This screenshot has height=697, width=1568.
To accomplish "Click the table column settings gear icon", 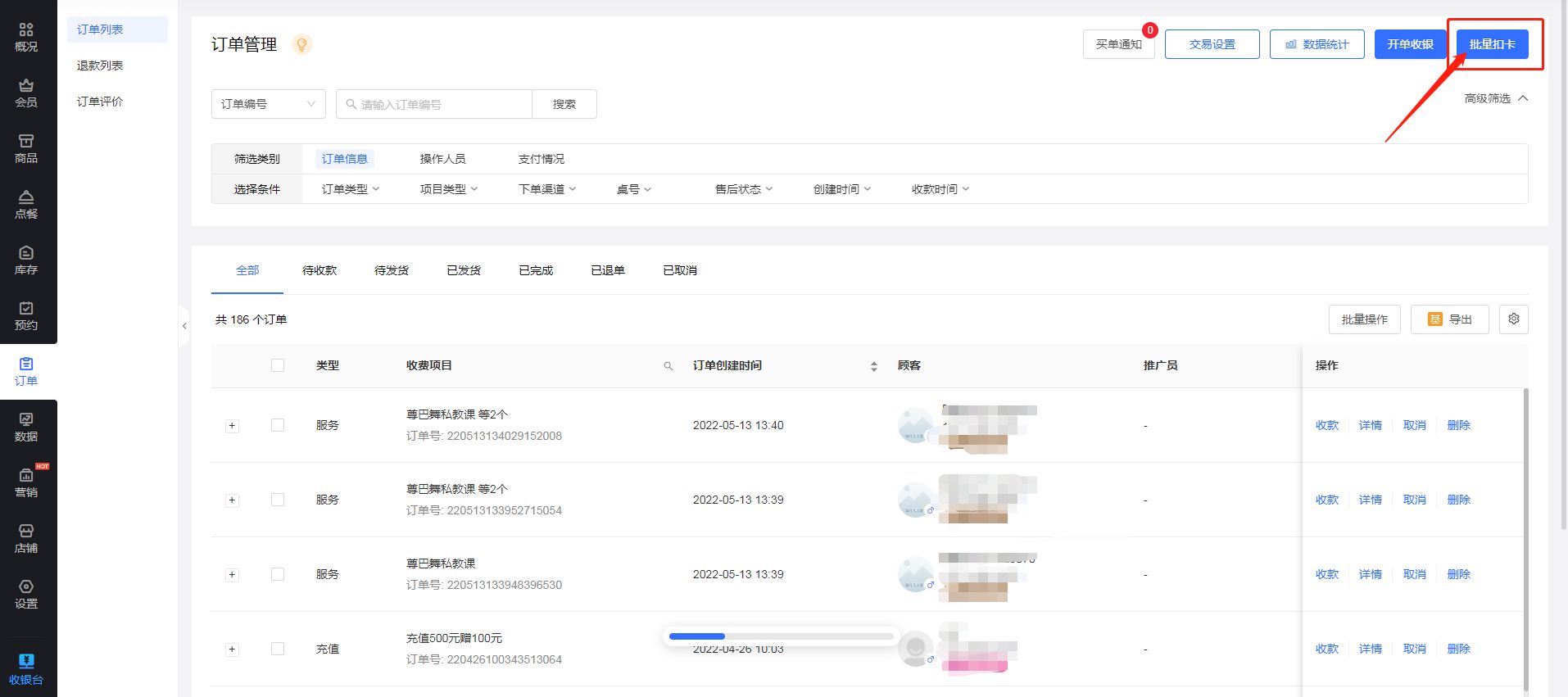I will point(1513,319).
